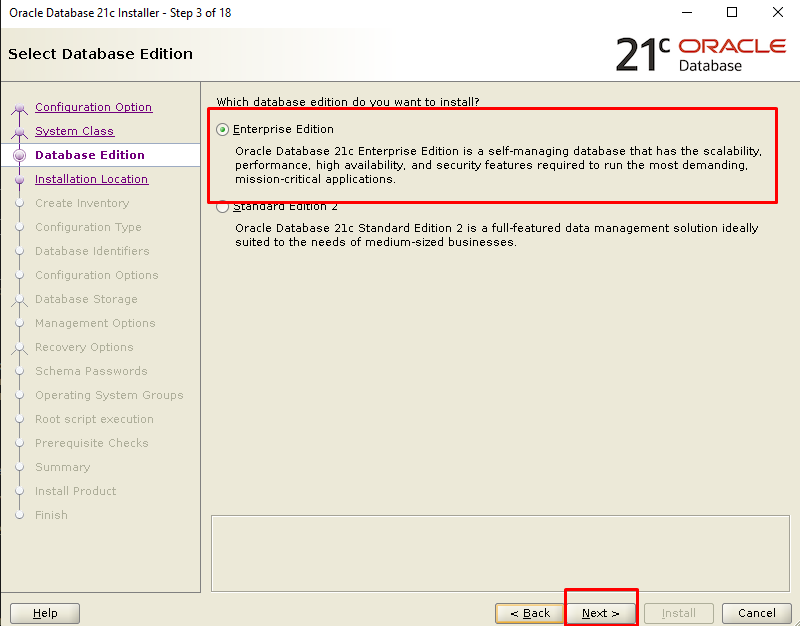Viewport: 800px width, 626px height.
Task: Cancel the installer
Action: [757, 613]
